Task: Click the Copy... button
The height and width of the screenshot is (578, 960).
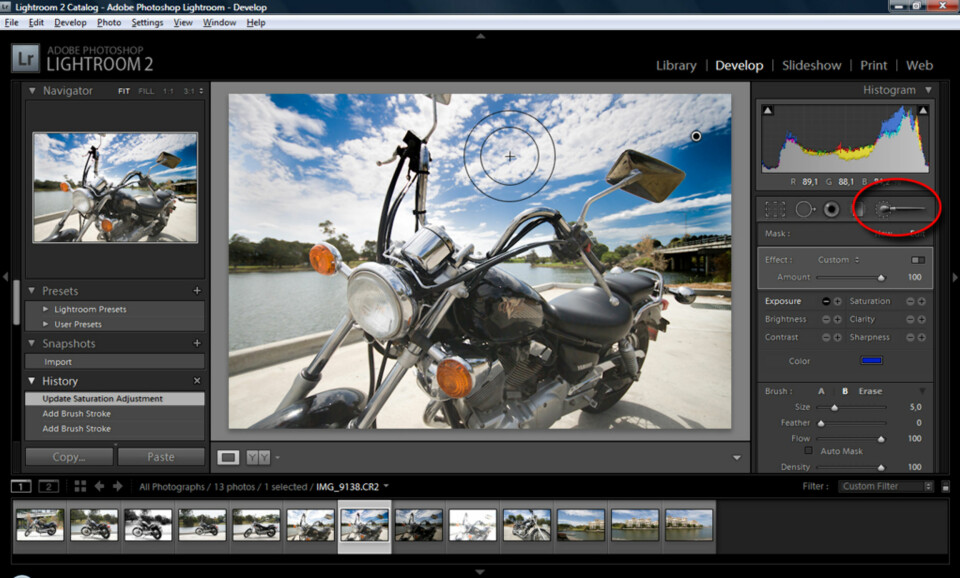Action: click(69, 457)
